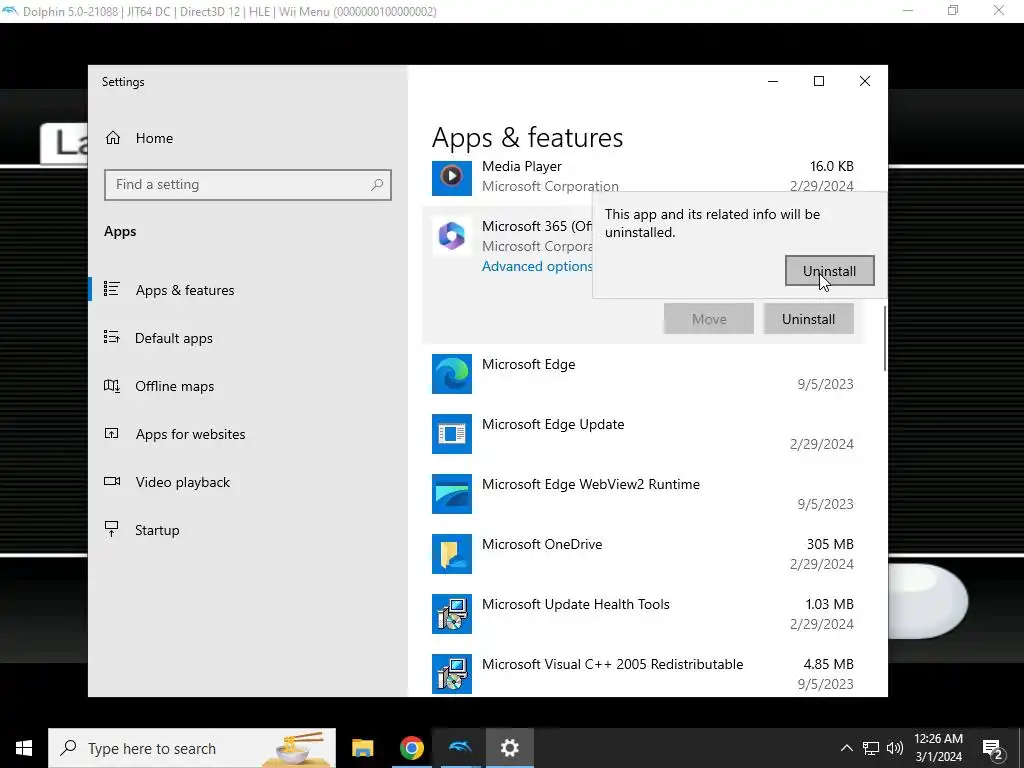
Task: Select Startup in sidebar
Action: click(157, 530)
